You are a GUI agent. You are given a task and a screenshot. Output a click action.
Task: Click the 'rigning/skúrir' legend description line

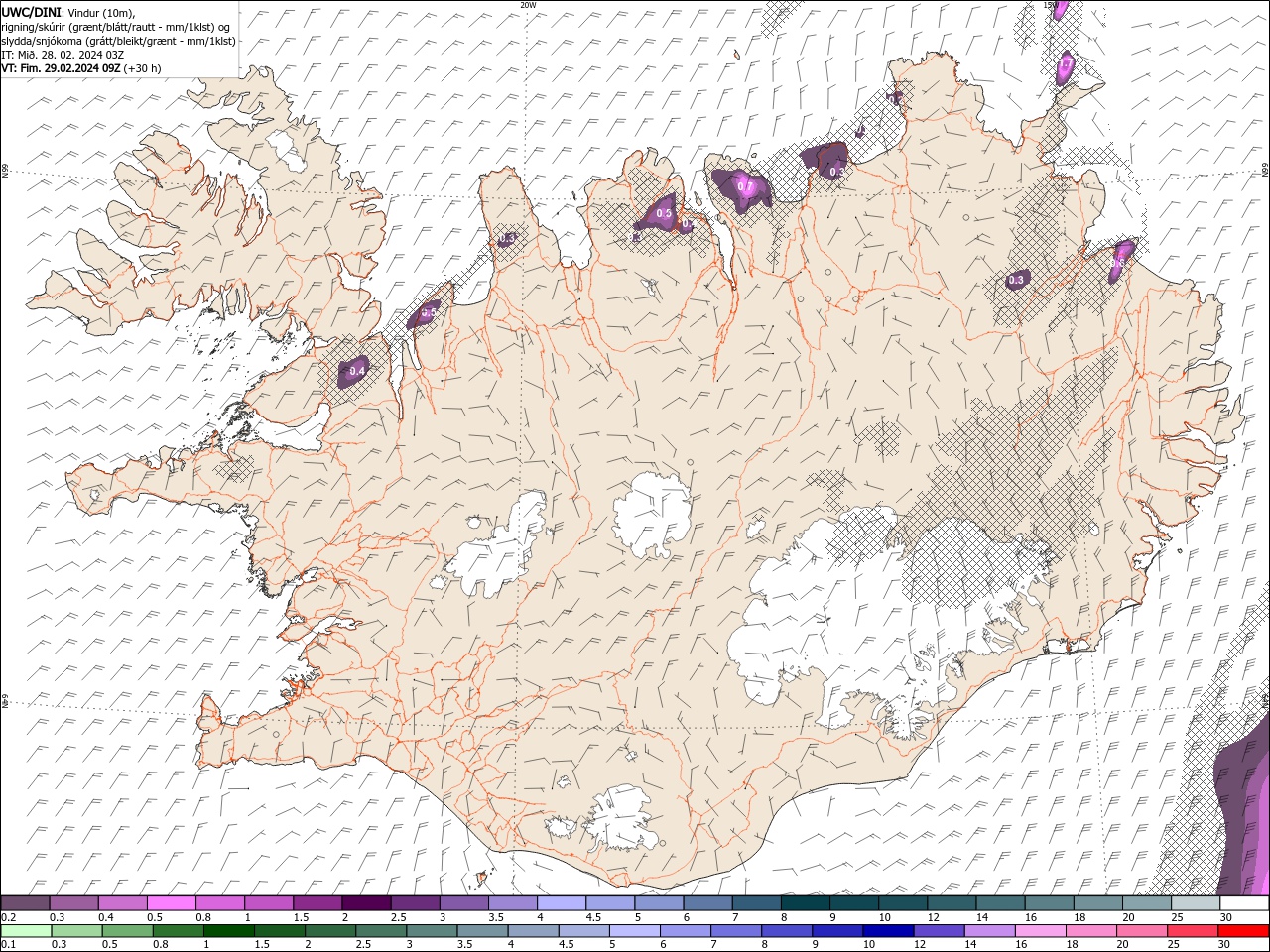117,27
